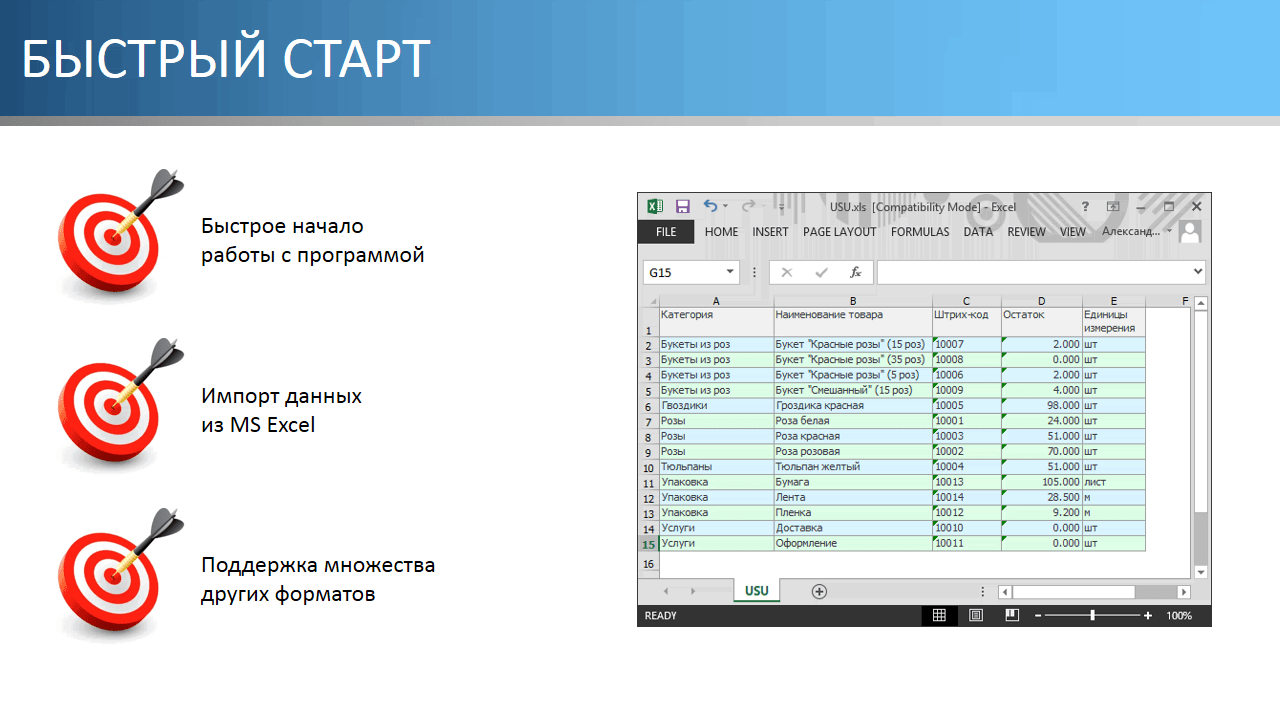
Task: Click header cell Наименование товара
Action: 853,322
